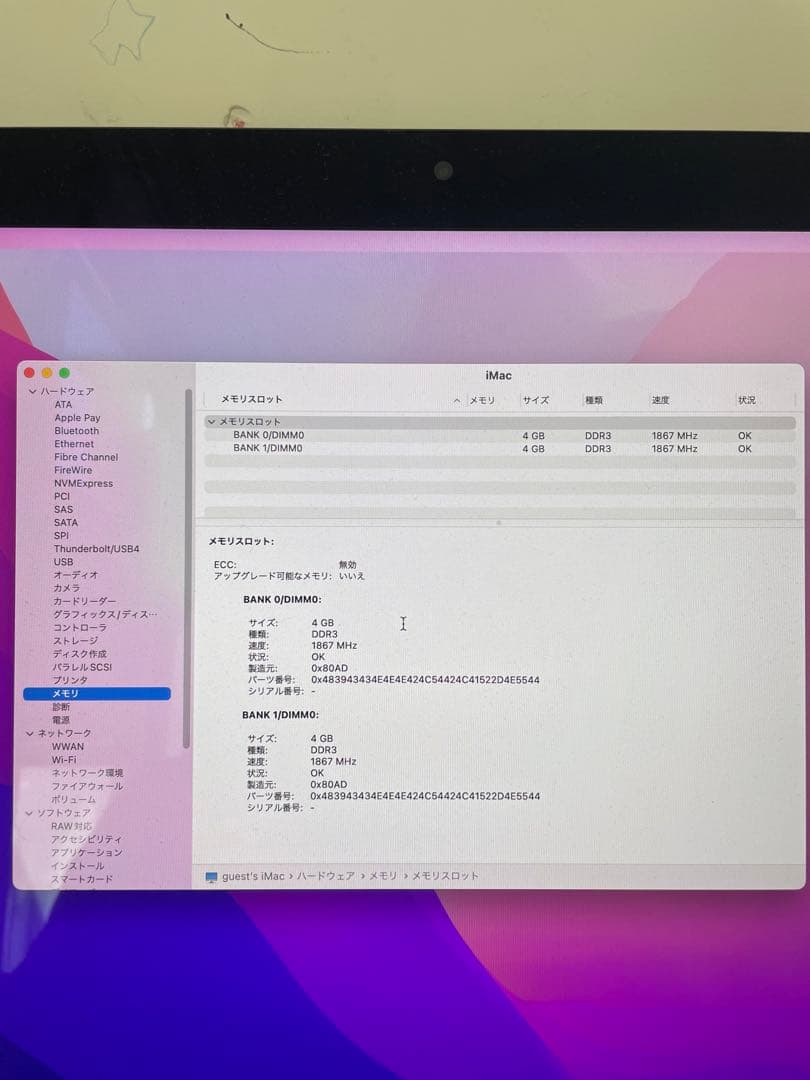Viewport: 810px width, 1080px height.
Task: Sort memory slots by サイズ column
Action: pyautogui.click(x=536, y=399)
